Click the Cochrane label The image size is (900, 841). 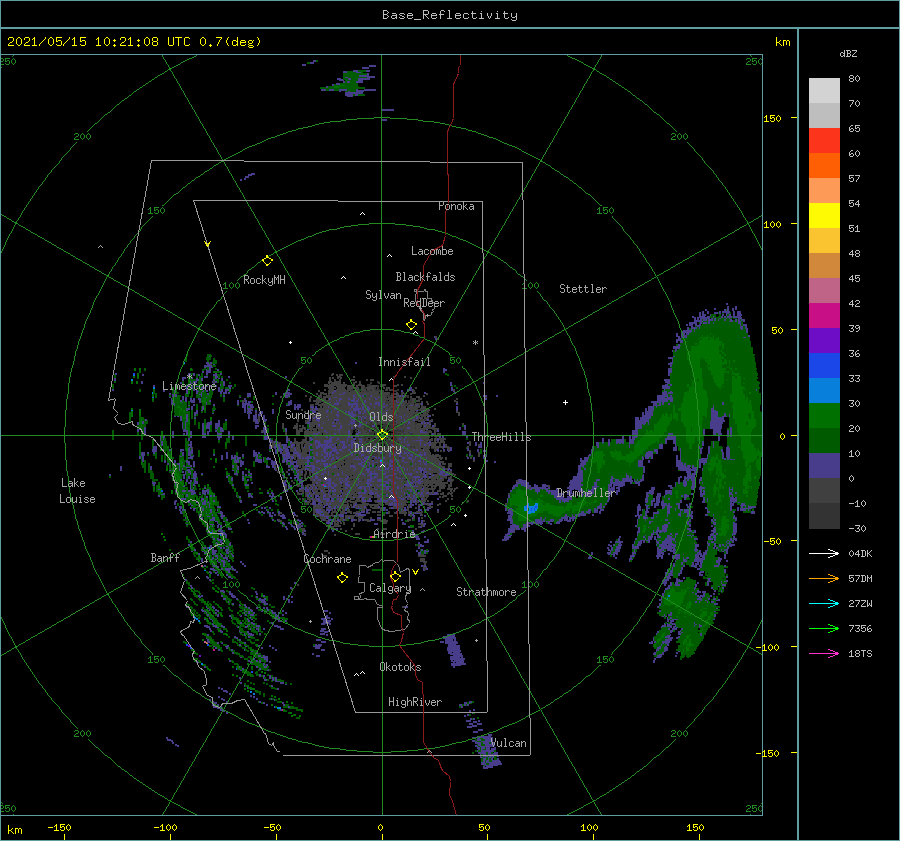coord(327,559)
